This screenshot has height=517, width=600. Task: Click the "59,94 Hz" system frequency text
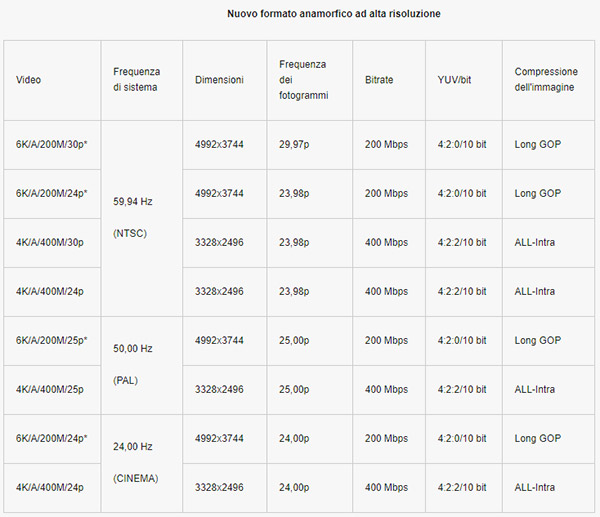134,199
